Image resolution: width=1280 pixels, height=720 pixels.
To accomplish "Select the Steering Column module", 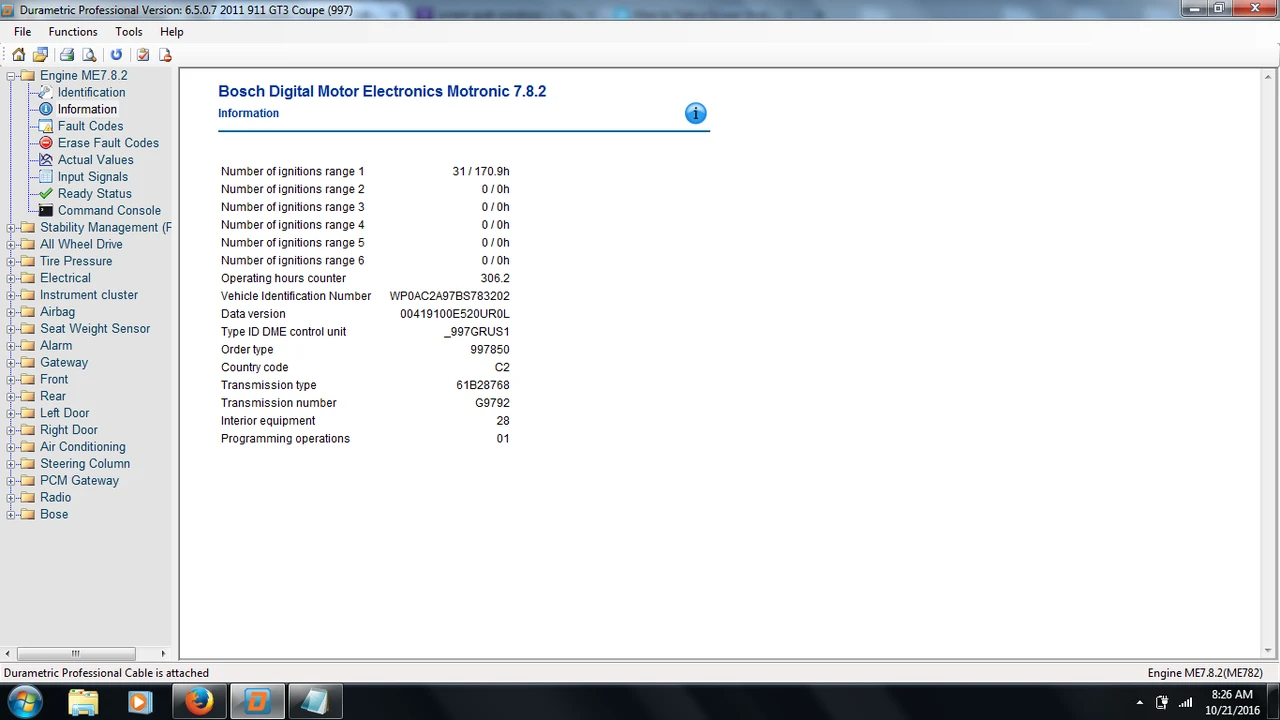I will coord(85,464).
